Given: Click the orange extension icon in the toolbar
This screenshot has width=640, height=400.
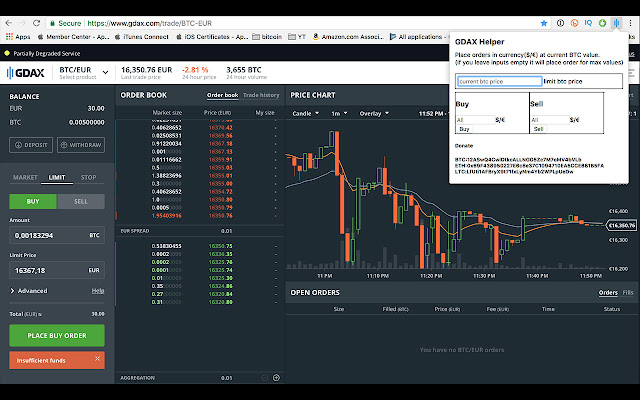Looking at the screenshot, I should click(574, 23).
